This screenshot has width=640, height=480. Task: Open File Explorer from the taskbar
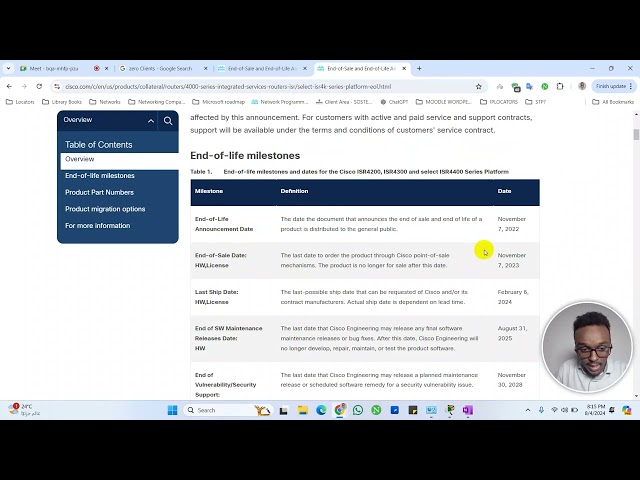click(x=302, y=410)
